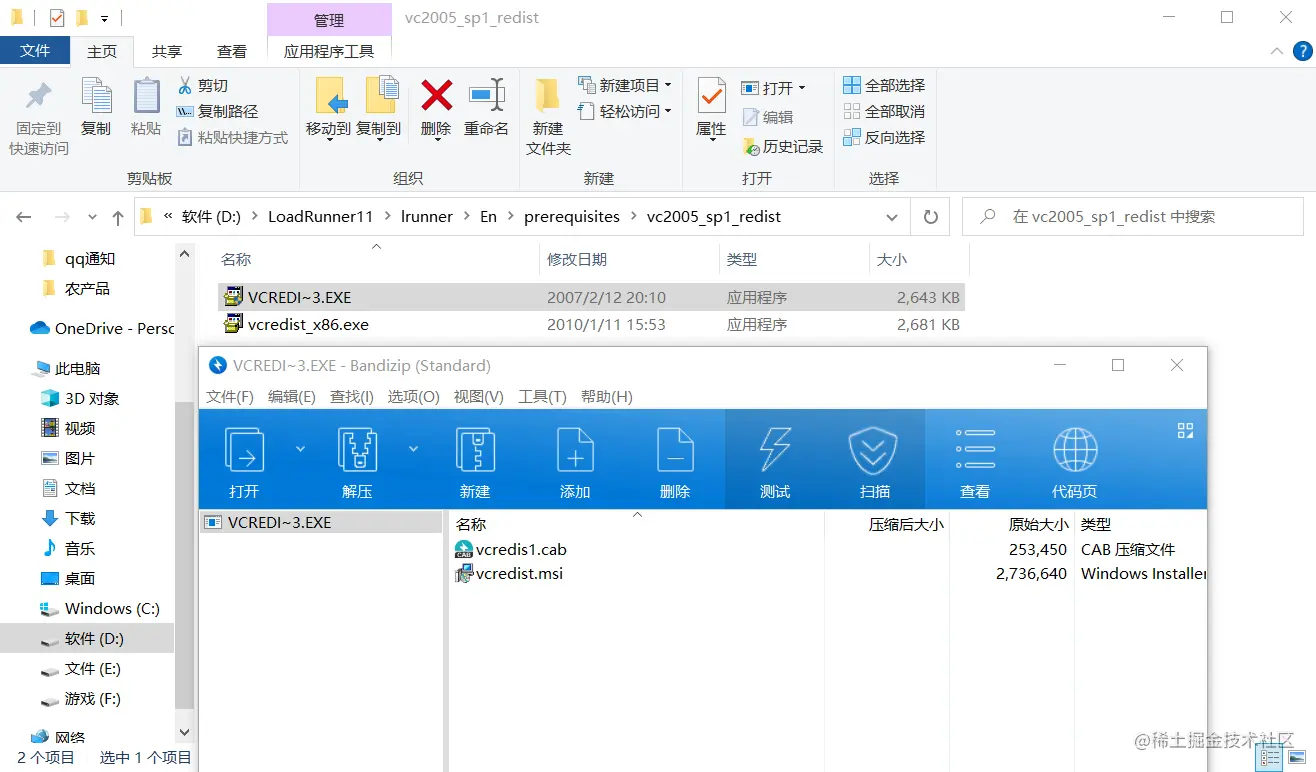Click LoadRunner11 in address breadcrumb
Screen dimensions: 1316x772
(321, 217)
